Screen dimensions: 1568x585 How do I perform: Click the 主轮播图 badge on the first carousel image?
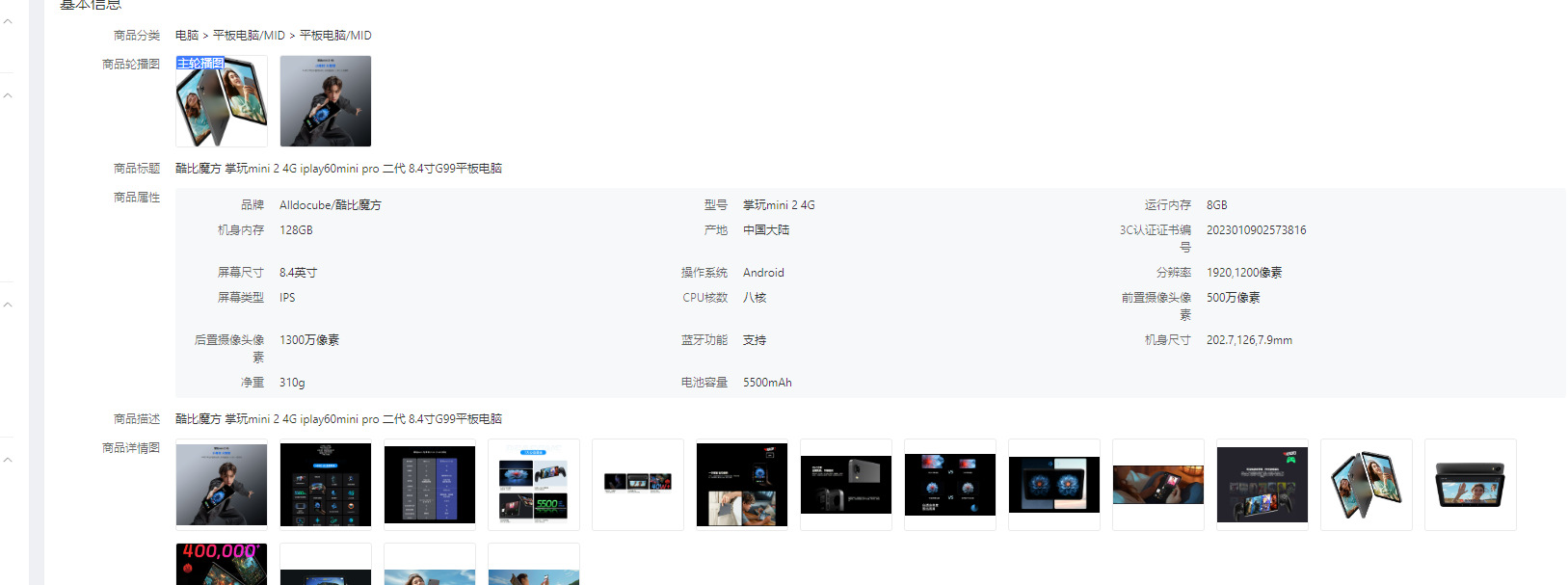[200, 64]
